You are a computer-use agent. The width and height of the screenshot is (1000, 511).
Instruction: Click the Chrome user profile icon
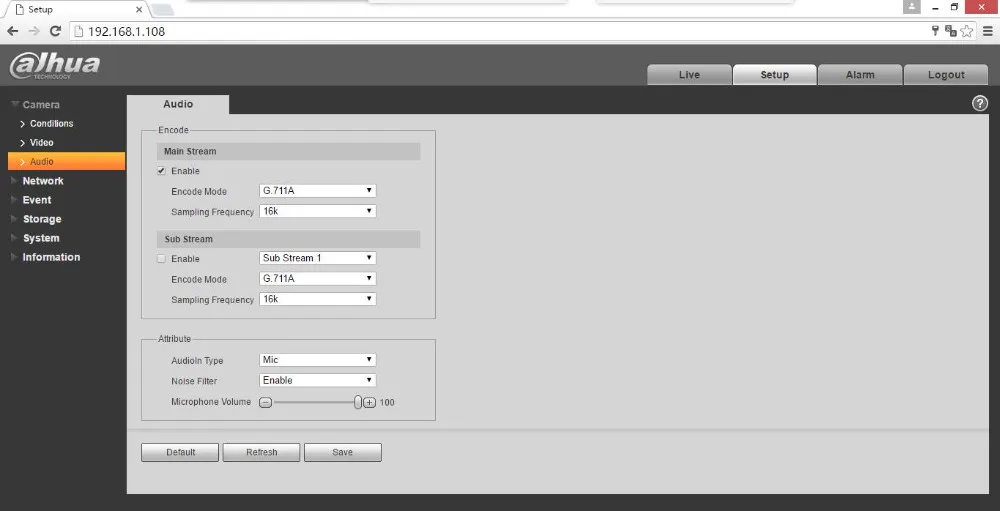coord(912,7)
